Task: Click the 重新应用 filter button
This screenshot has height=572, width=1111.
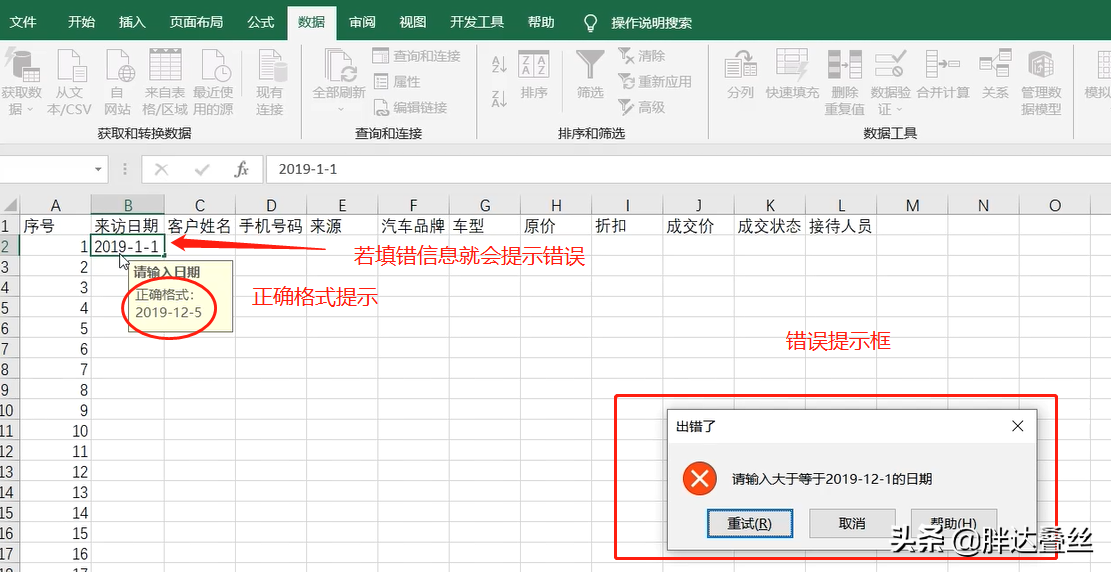Action: 654,82
